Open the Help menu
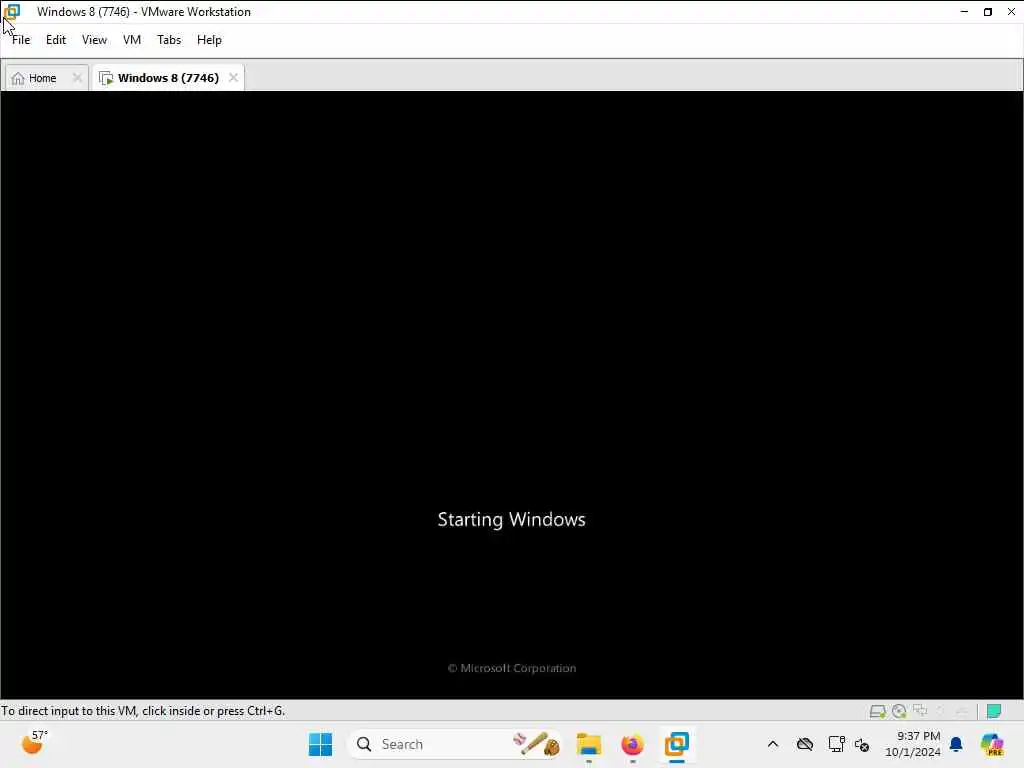 point(209,40)
